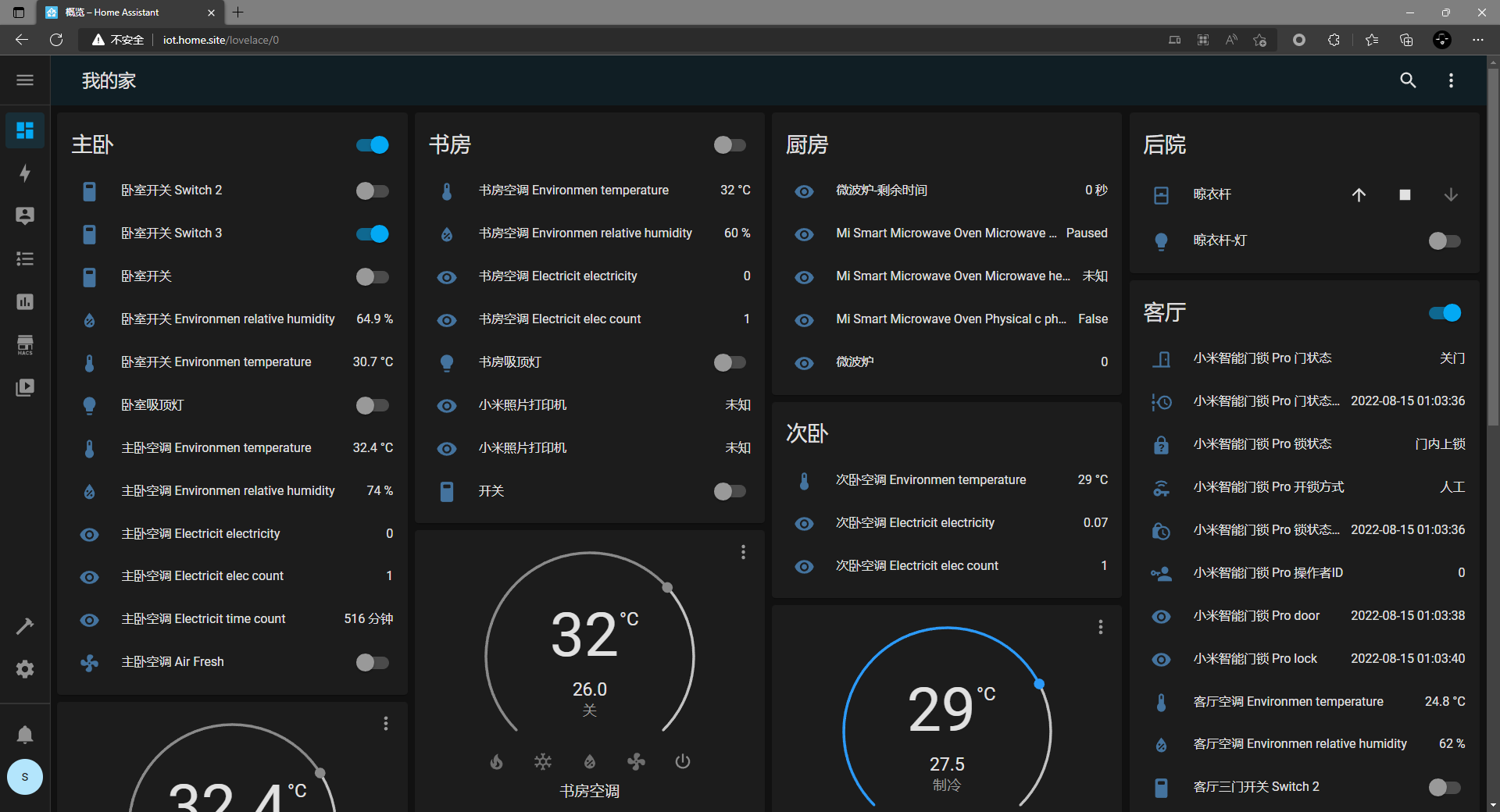
Task: Open notifications bell in sidebar
Action: point(25,735)
